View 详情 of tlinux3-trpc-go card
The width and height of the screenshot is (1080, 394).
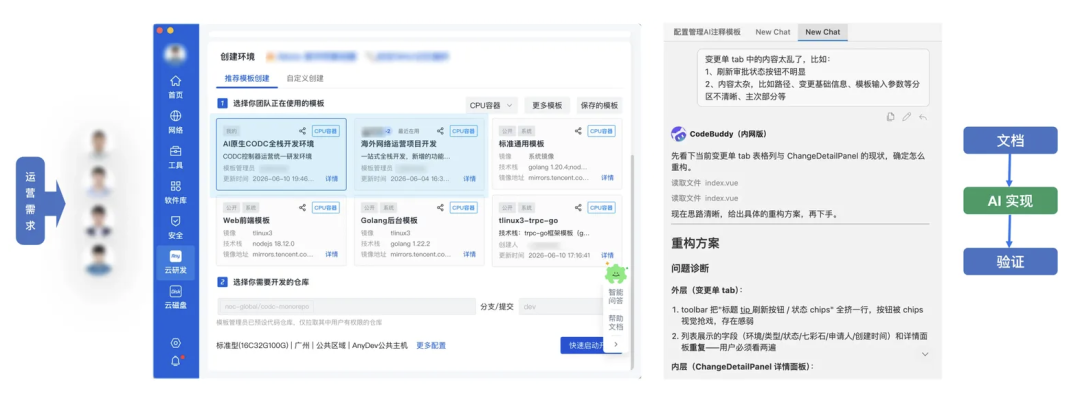[607, 254]
